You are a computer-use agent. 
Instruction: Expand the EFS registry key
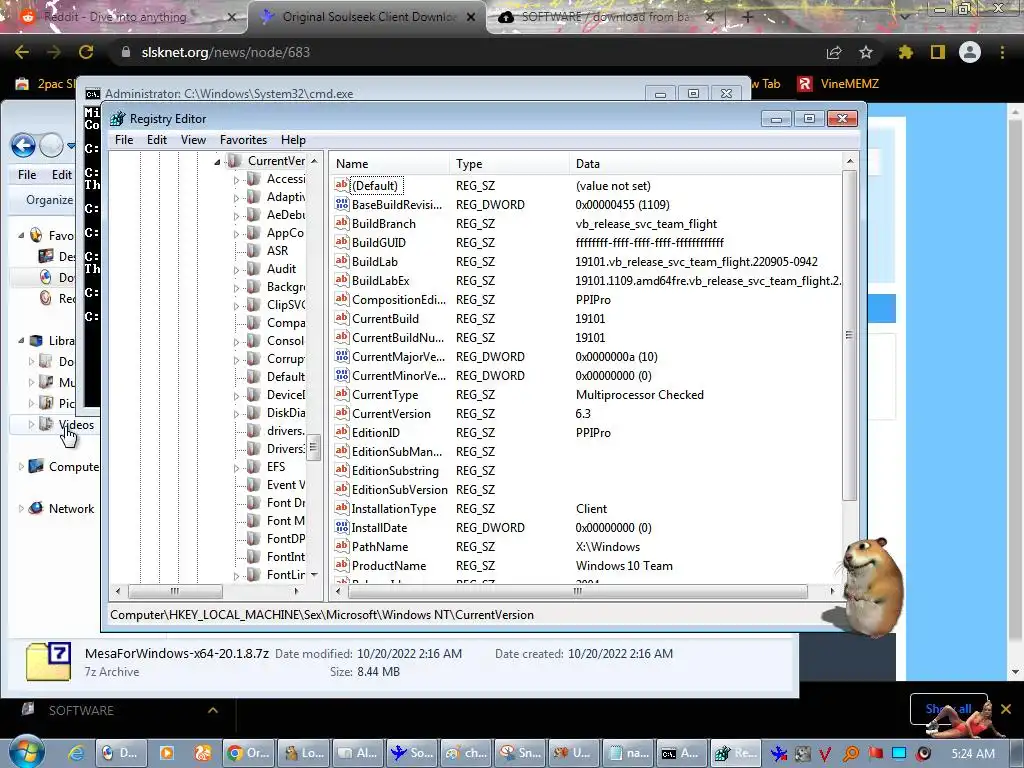(x=236, y=468)
